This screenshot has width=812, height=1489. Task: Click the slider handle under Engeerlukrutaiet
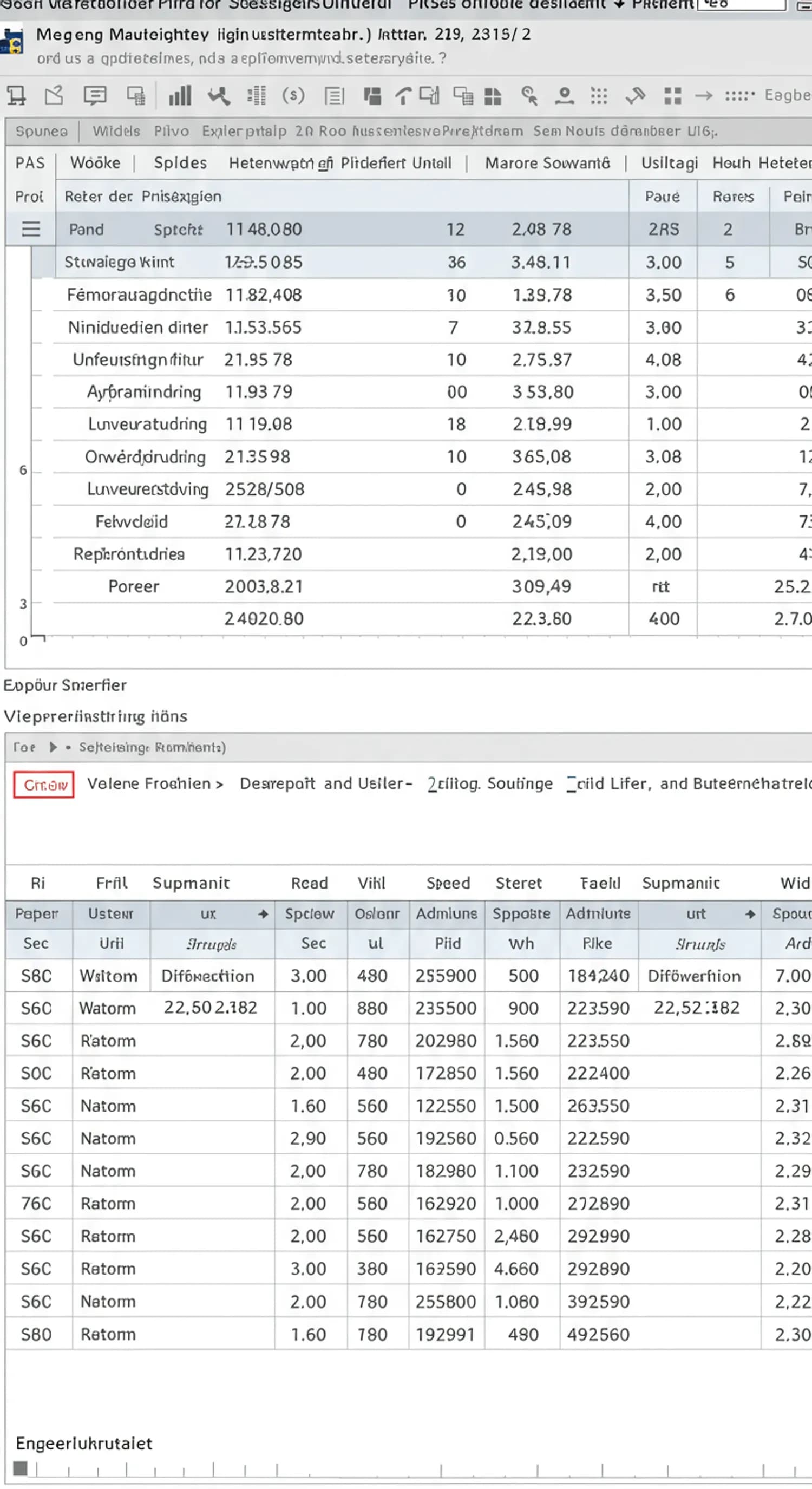20,1468
